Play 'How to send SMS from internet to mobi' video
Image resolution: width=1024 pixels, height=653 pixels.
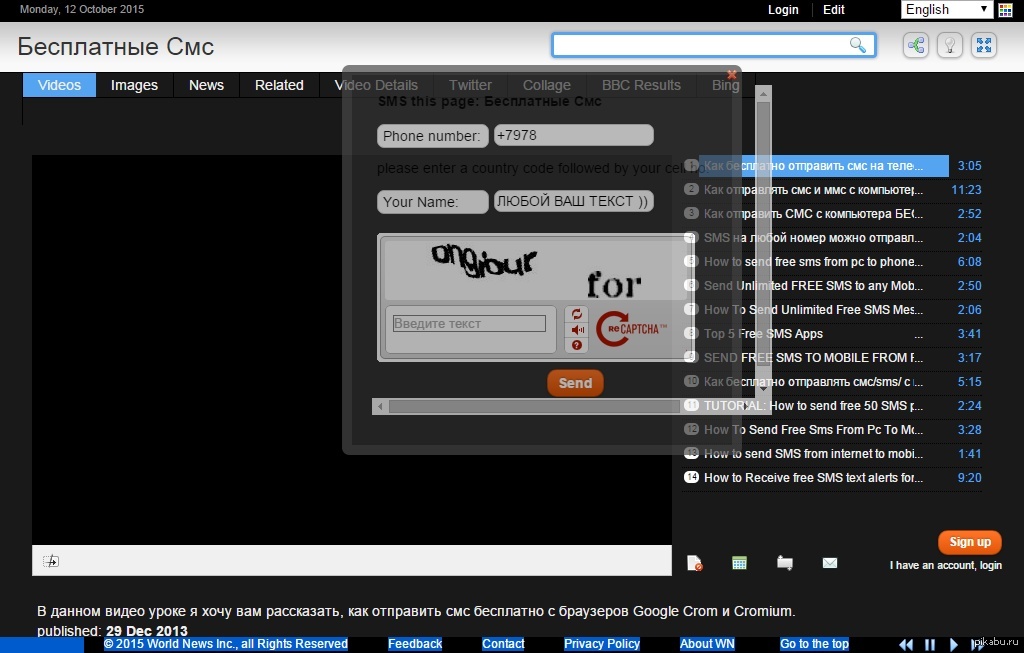click(x=813, y=454)
